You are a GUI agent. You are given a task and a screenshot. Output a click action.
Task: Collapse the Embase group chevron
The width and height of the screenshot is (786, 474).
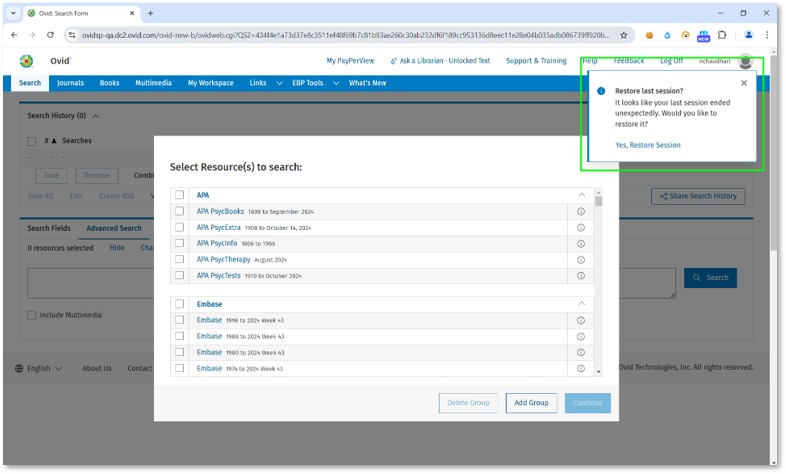pos(581,304)
